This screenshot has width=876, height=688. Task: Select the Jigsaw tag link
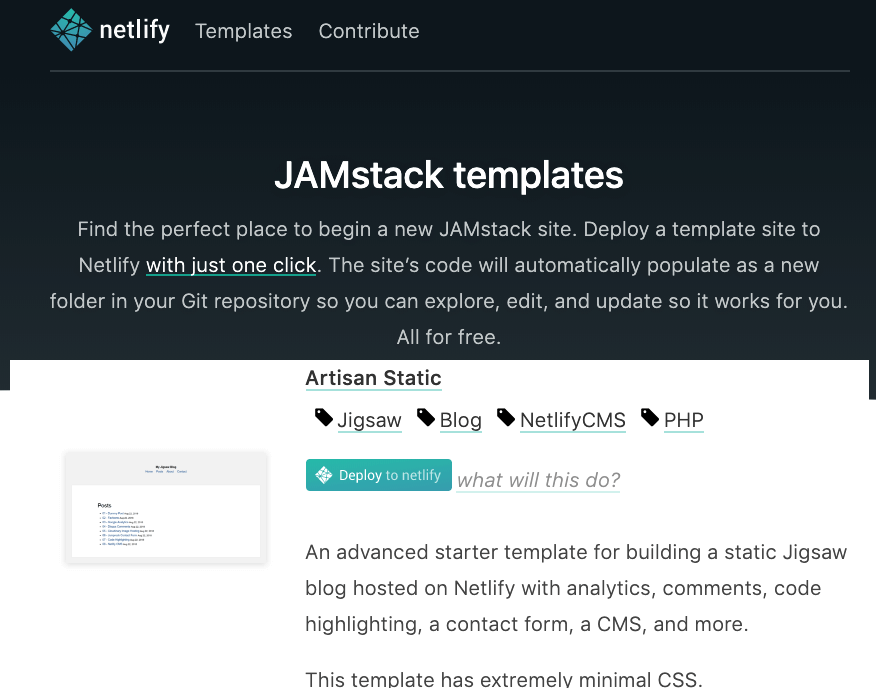[369, 420]
